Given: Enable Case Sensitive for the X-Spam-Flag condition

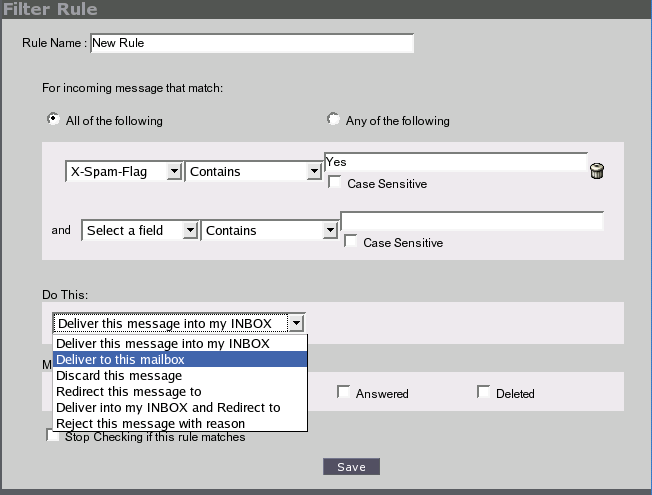Looking at the screenshot, I should 334,182.
